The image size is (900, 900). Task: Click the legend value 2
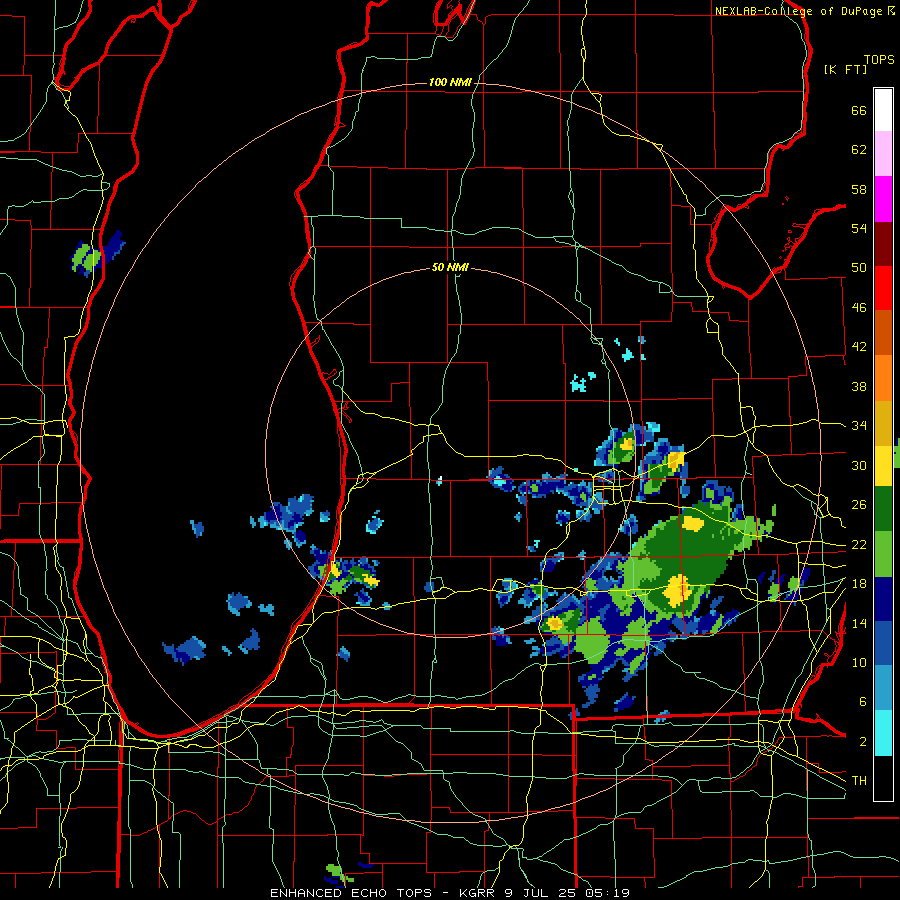click(862, 742)
